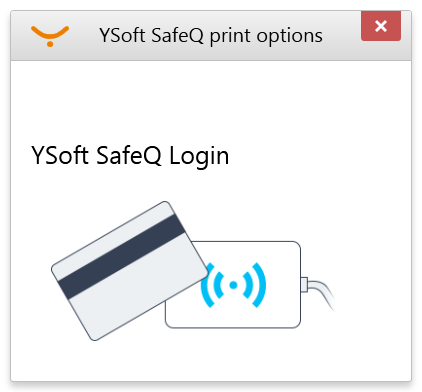422x392 pixels.
Task: Click the orange dot under logo arc
Action: click(x=50, y=44)
